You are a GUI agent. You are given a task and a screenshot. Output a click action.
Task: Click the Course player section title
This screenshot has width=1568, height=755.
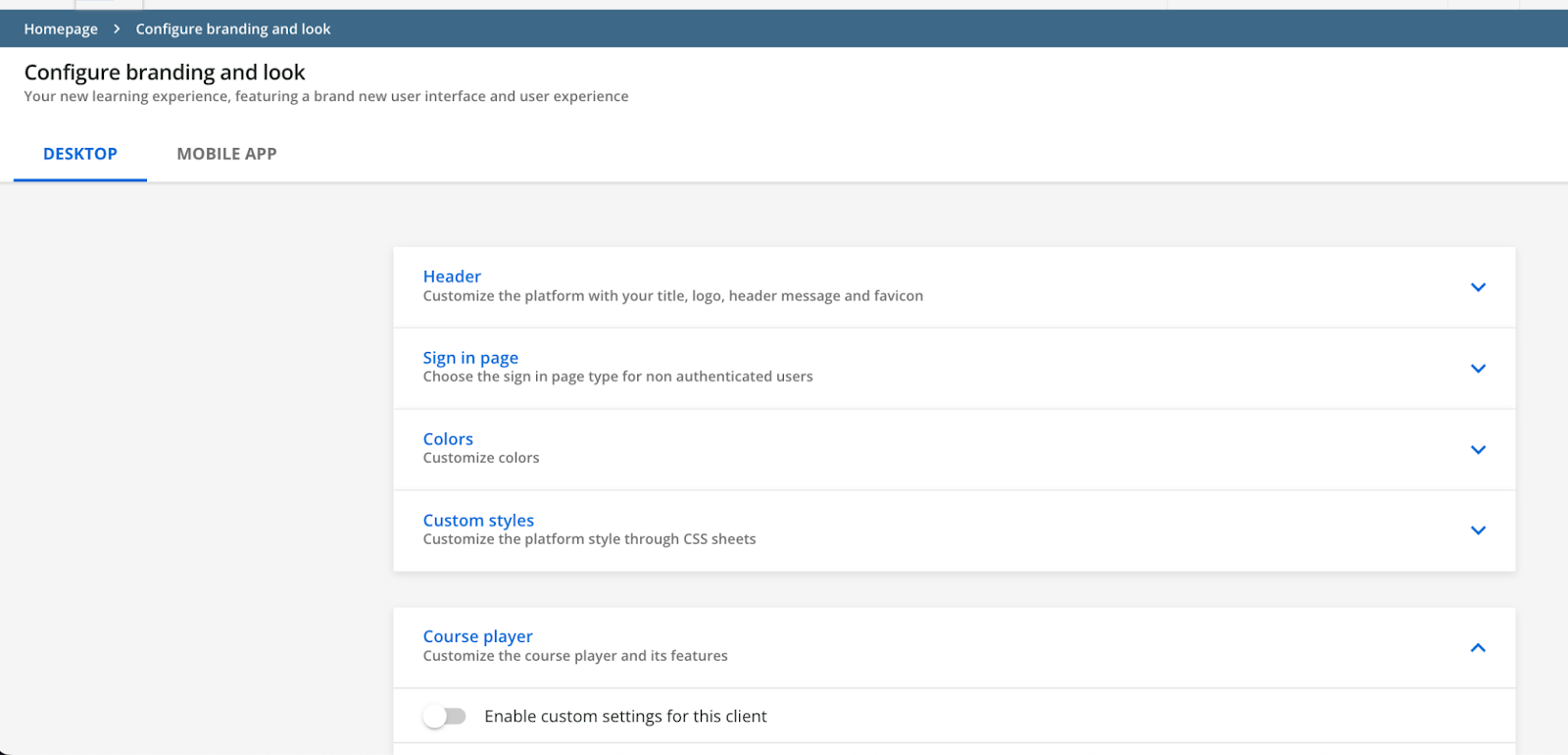478,636
